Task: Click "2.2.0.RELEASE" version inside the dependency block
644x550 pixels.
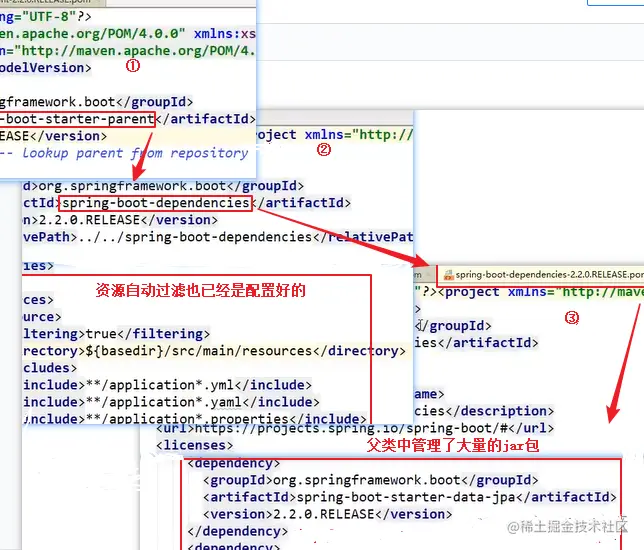Action: point(324,514)
